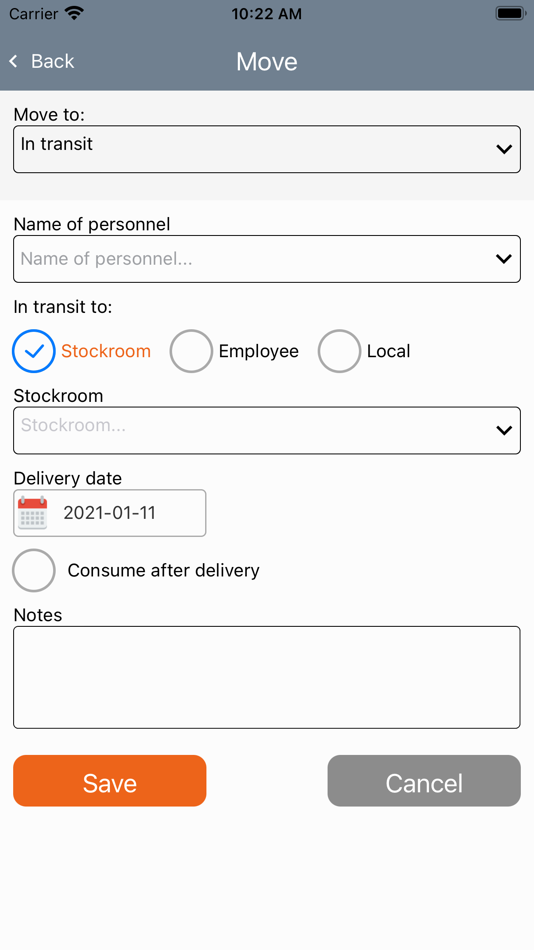
Task: Click the Stockroom placeholder text field
Action: tap(267, 430)
